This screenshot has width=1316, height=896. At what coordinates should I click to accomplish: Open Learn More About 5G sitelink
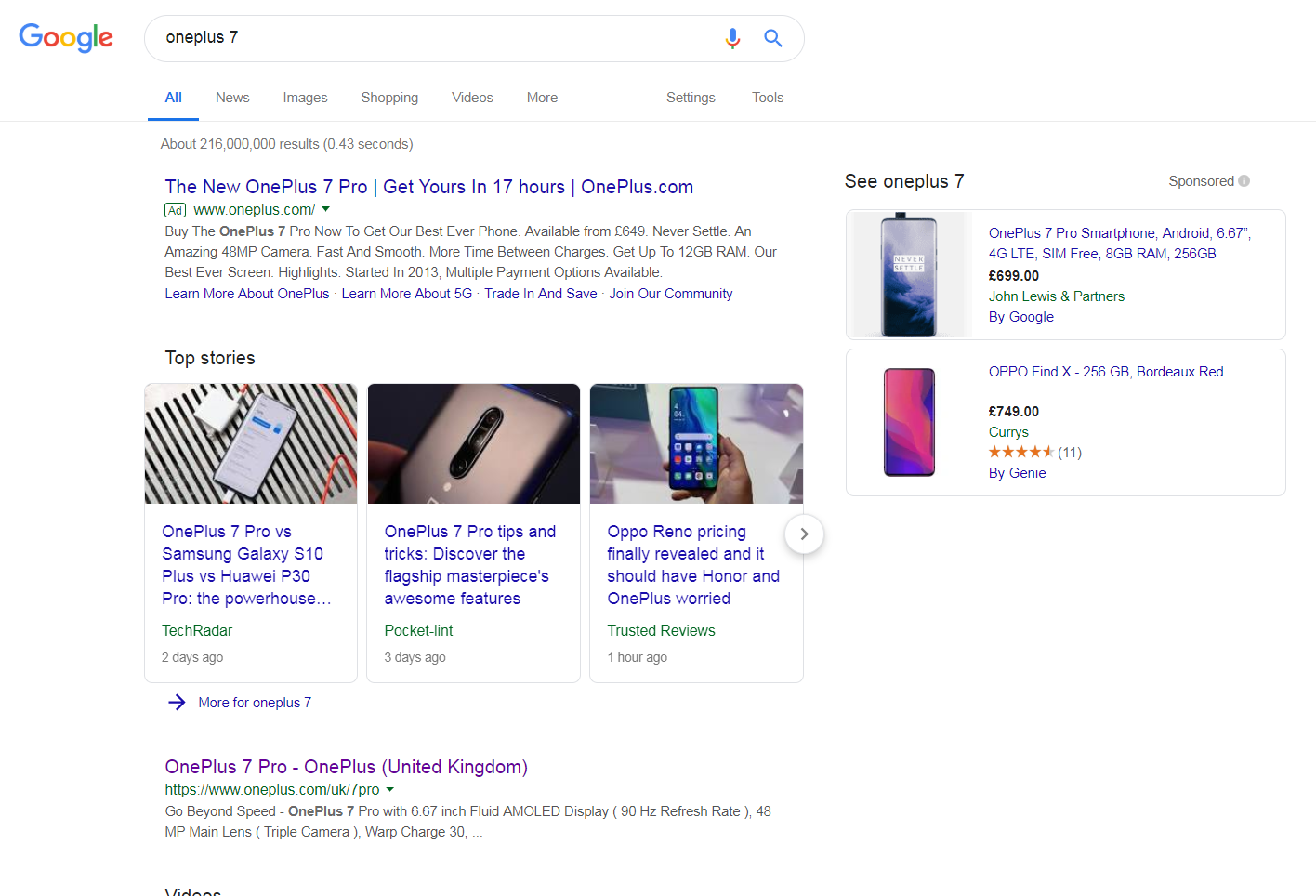pyautogui.click(x=407, y=294)
